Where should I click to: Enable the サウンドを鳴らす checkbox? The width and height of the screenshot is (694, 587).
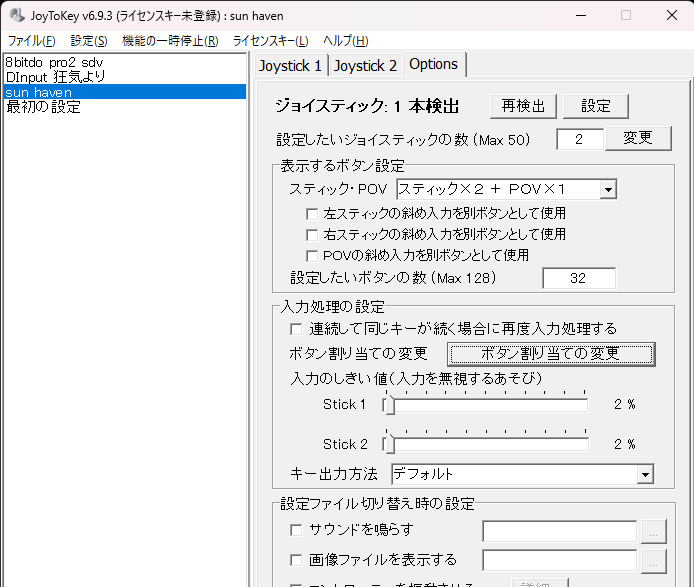[296, 530]
